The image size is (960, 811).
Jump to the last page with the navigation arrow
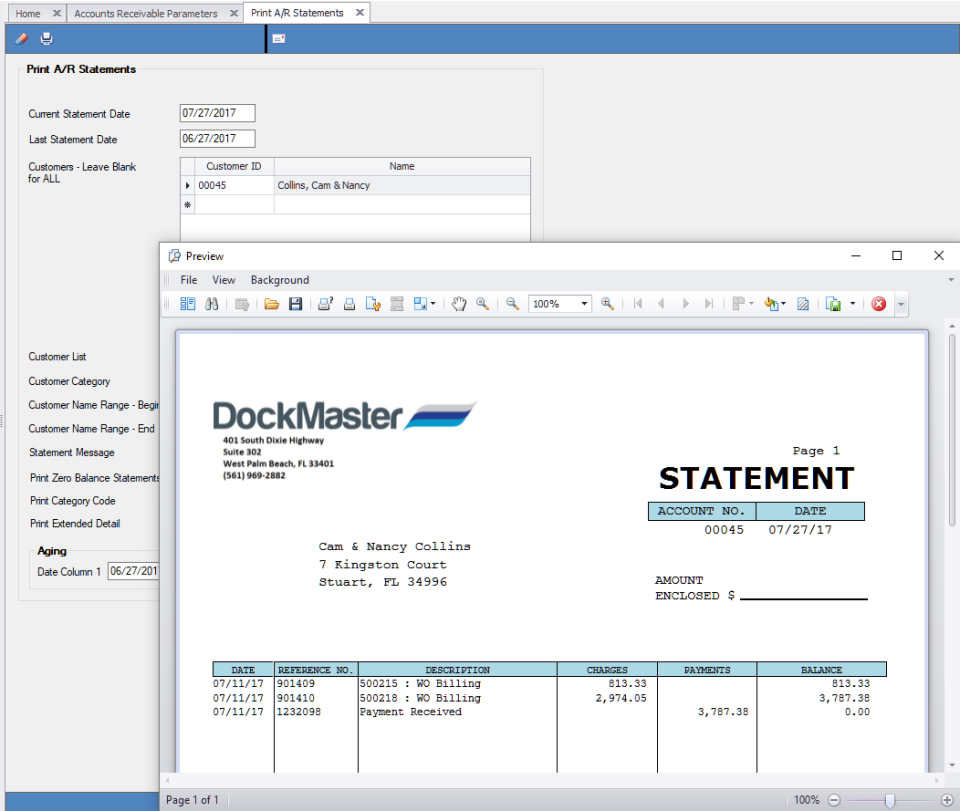(x=707, y=303)
